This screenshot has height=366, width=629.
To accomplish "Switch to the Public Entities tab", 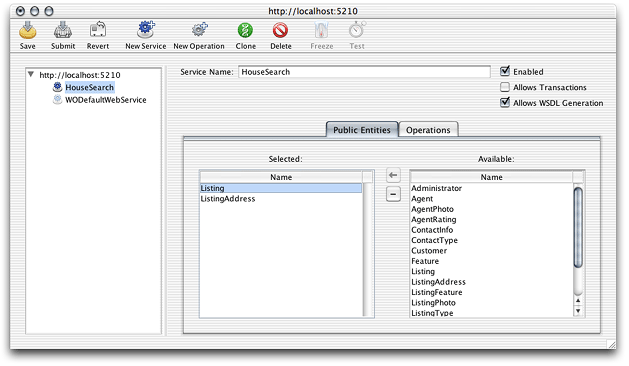I will point(362,130).
